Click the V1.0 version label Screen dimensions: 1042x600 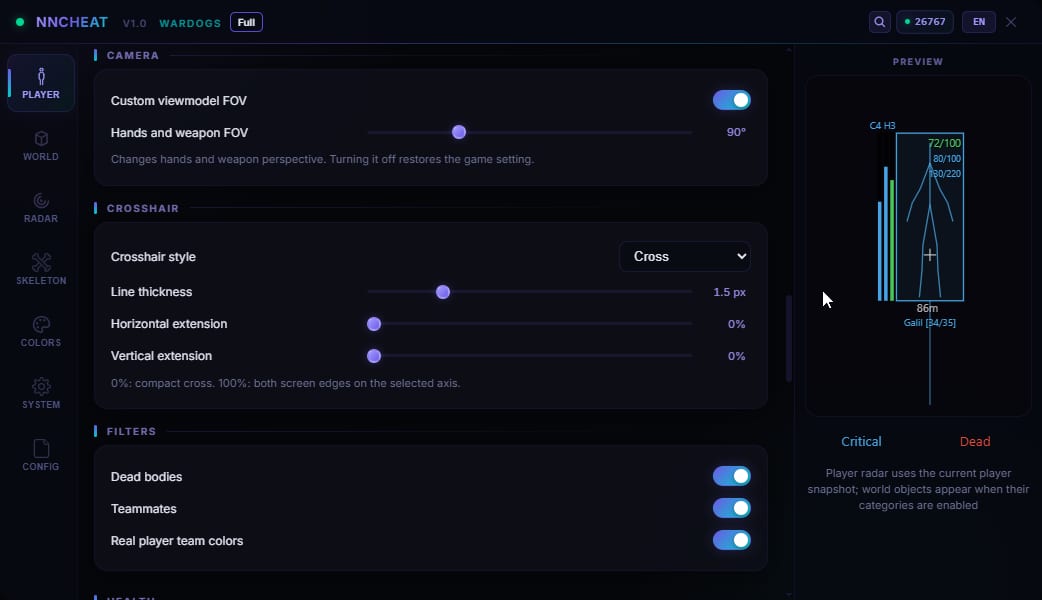pos(134,23)
